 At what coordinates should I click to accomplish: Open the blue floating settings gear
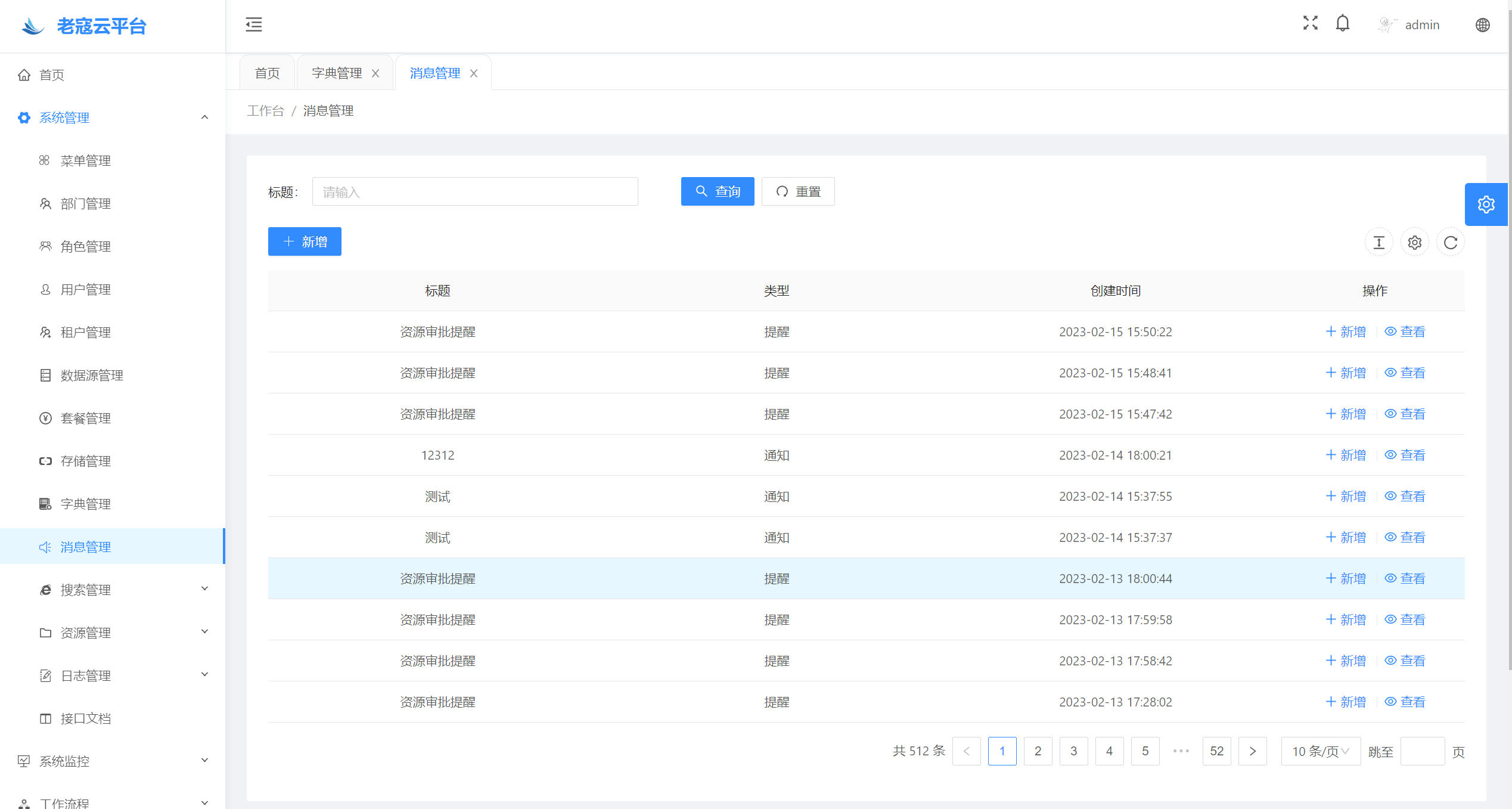tap(1486, 204)
